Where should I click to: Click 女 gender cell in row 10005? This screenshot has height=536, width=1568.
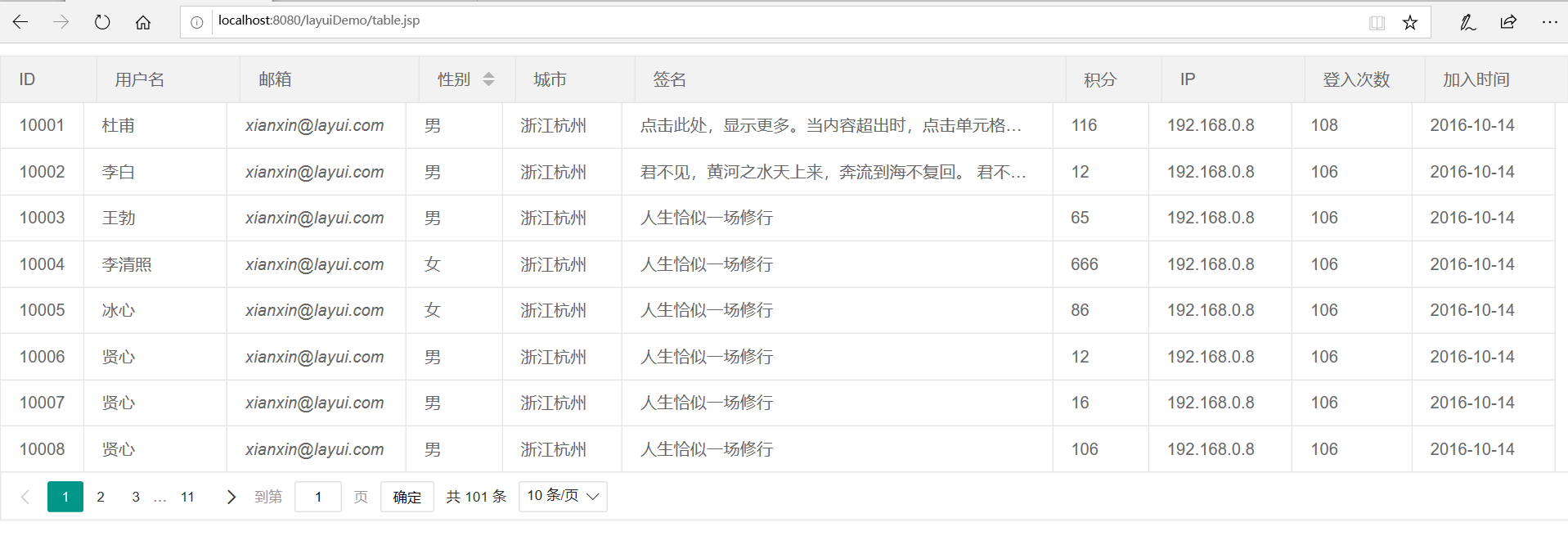tap(454, 310)
